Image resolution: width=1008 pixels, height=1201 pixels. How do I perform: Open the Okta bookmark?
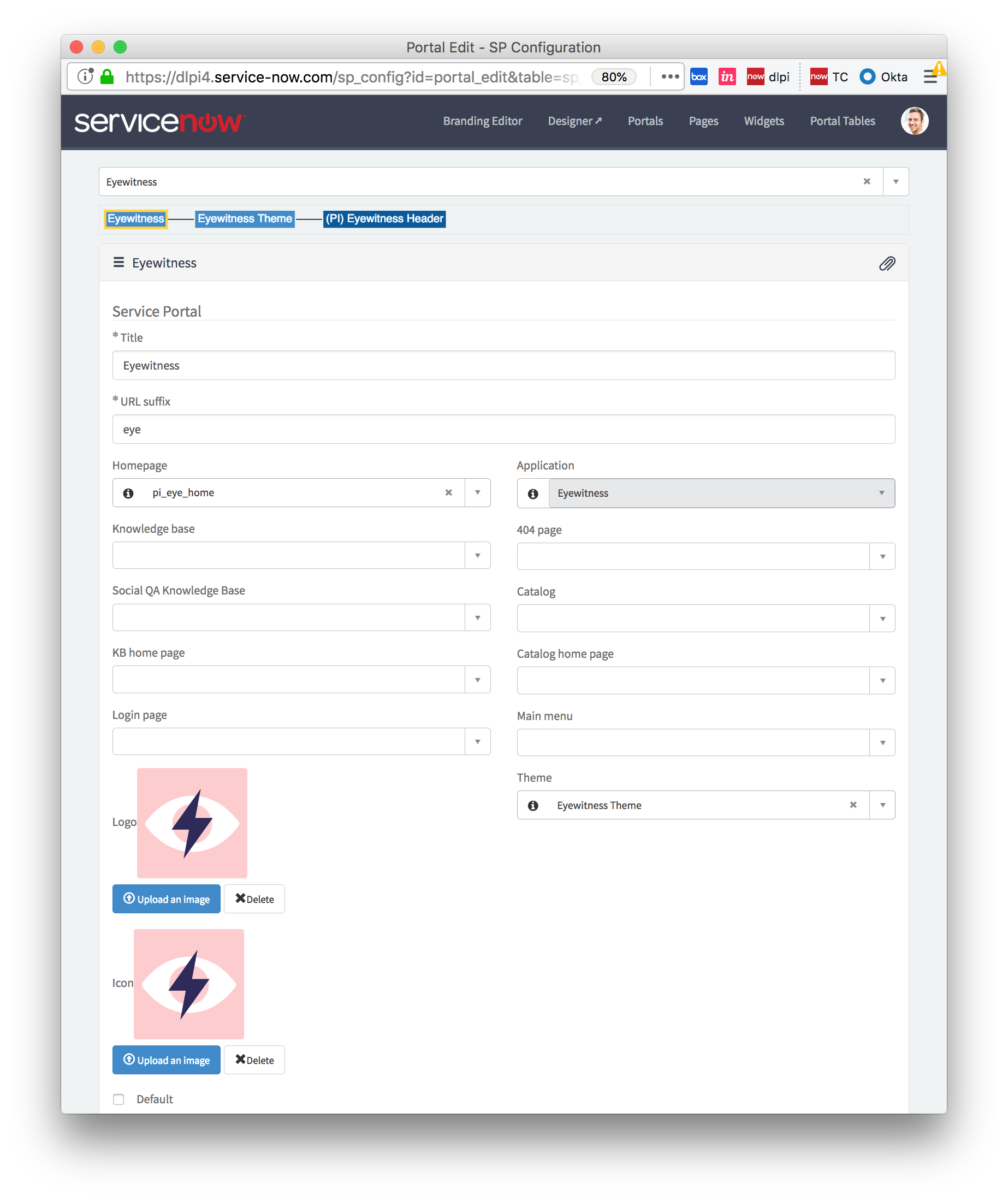(884, 76)
